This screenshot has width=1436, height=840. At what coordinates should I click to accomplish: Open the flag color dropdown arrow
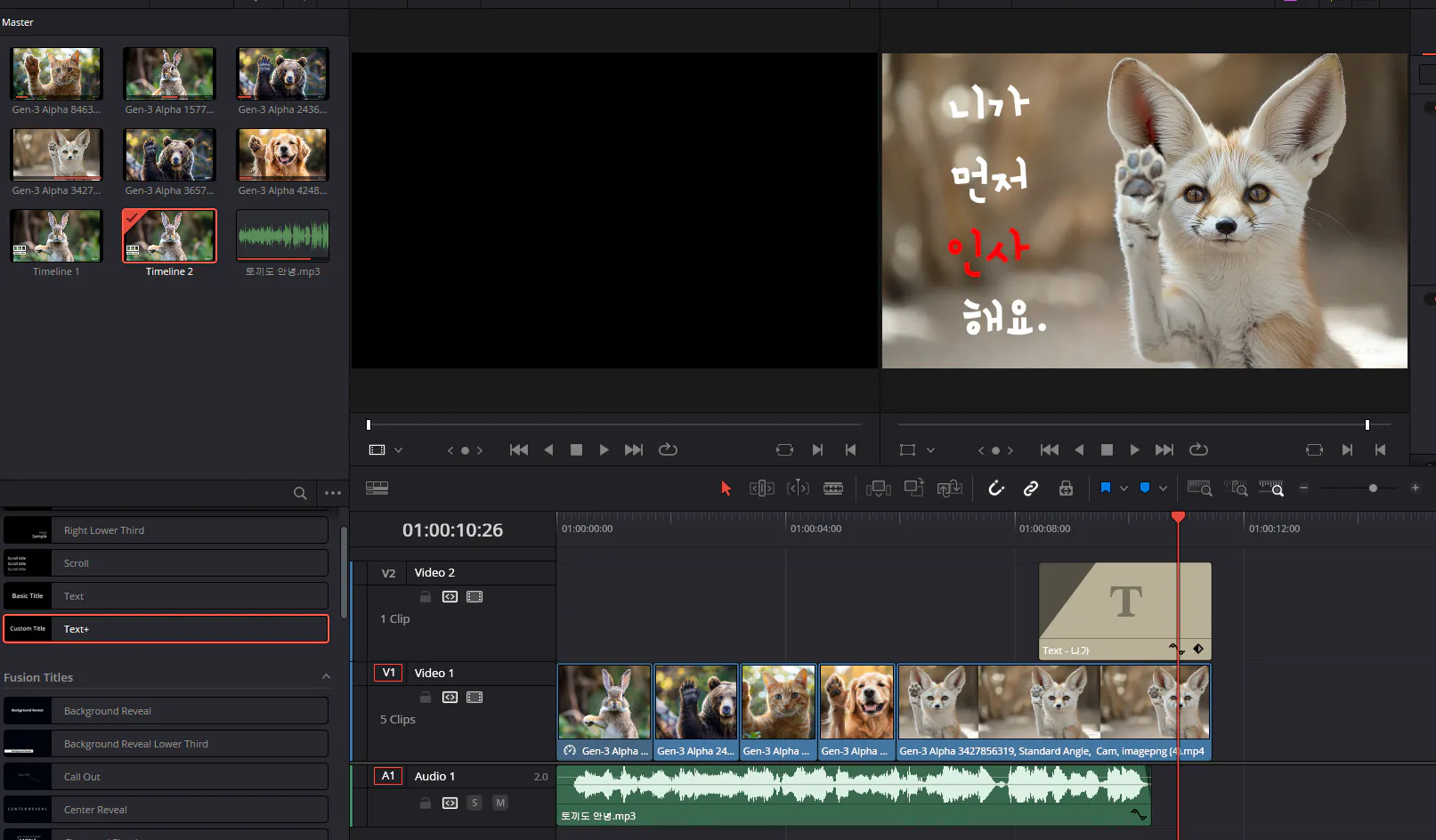[x=1124, y=488]
